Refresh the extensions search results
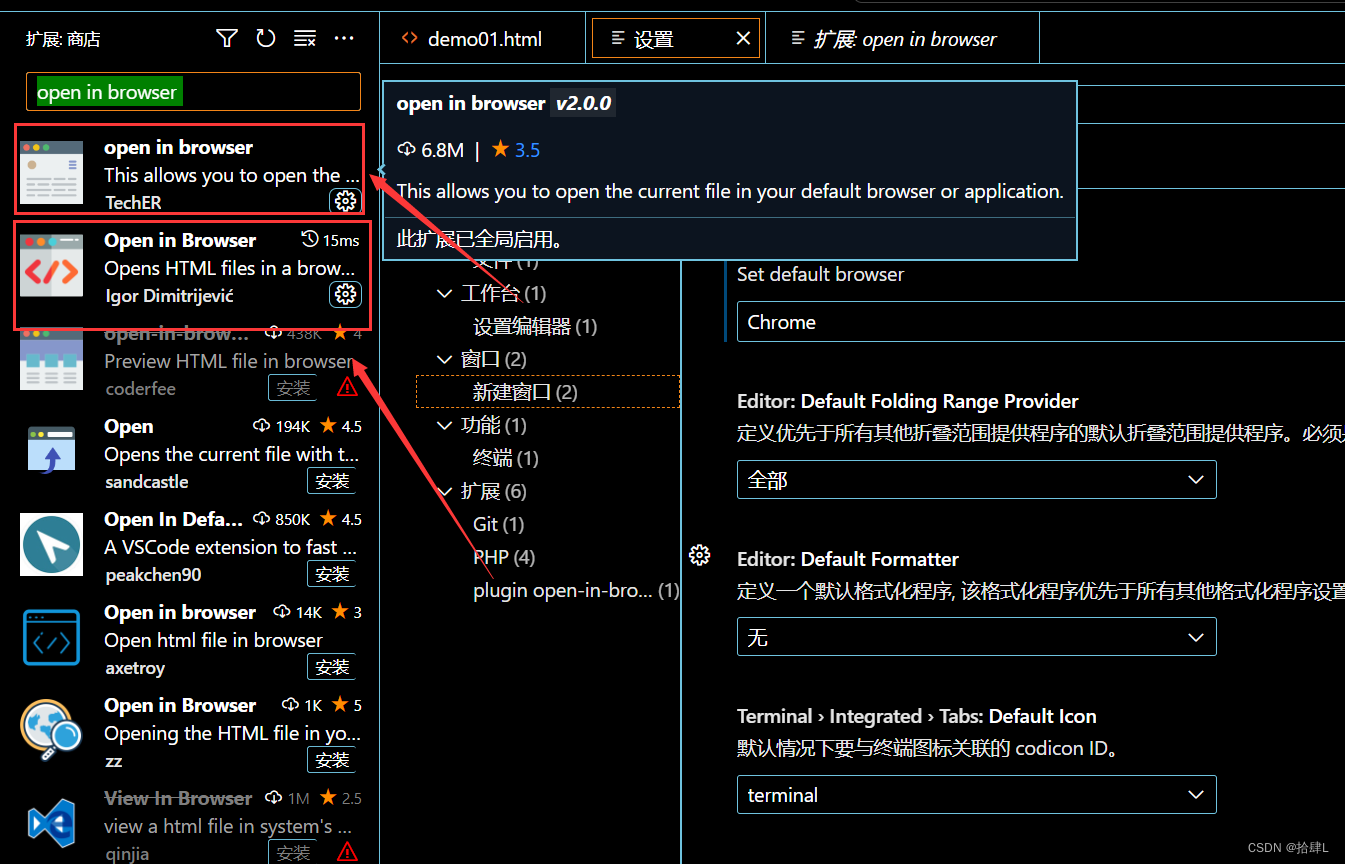Screen dimensions: 1345x864 click(x=265, y=37)
